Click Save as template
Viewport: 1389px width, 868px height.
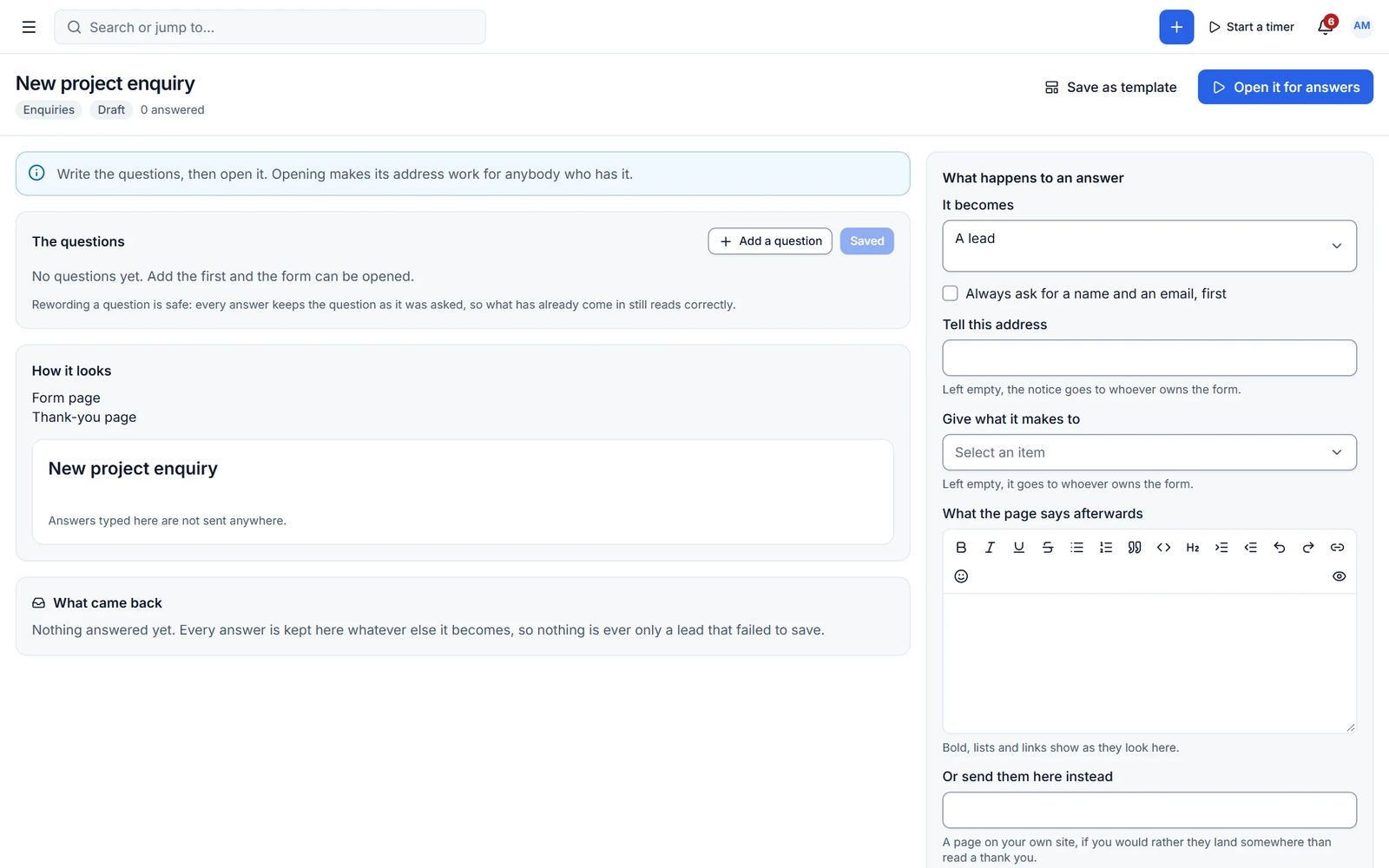pos(1110,87)
